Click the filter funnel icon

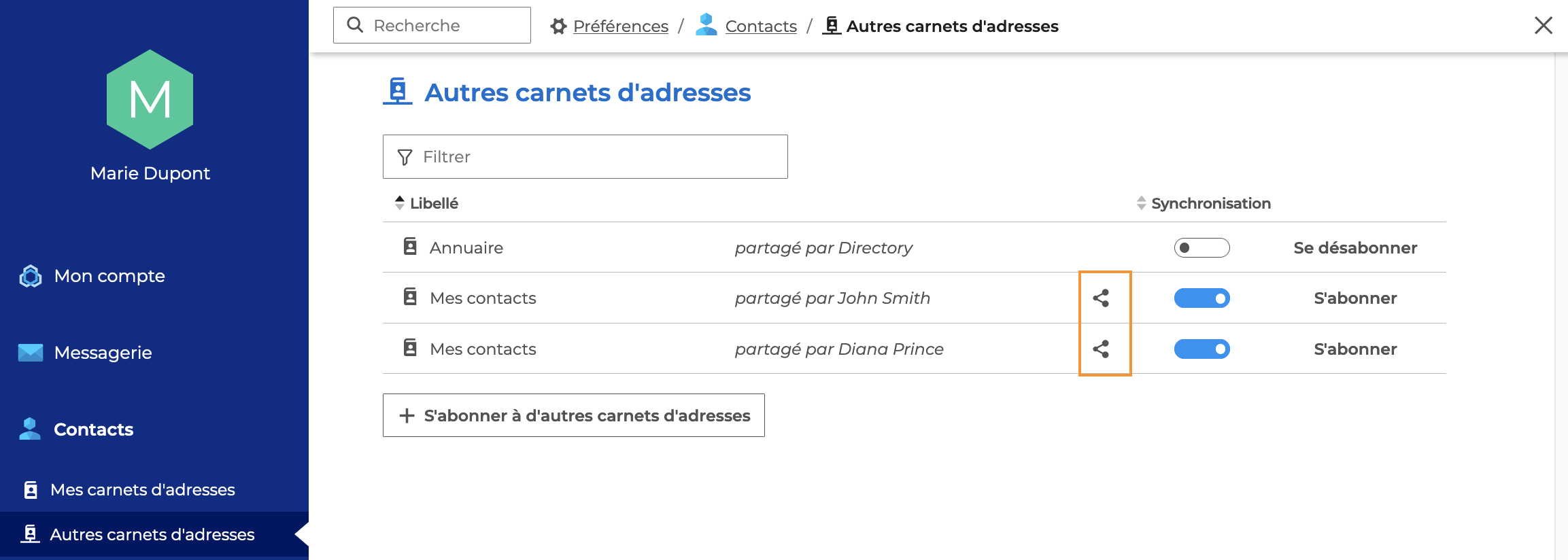coord(405,157)
